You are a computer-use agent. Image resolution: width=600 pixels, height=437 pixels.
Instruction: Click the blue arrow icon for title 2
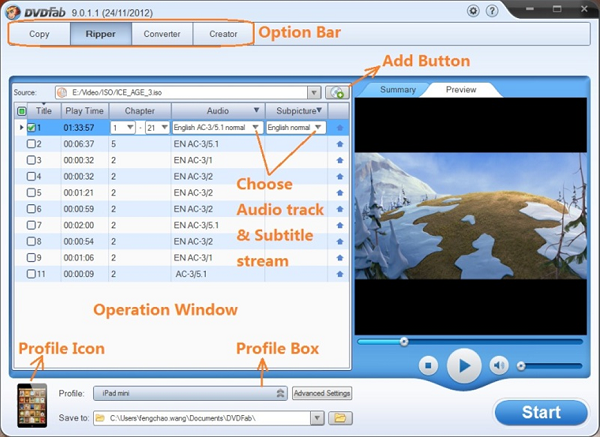340,144
